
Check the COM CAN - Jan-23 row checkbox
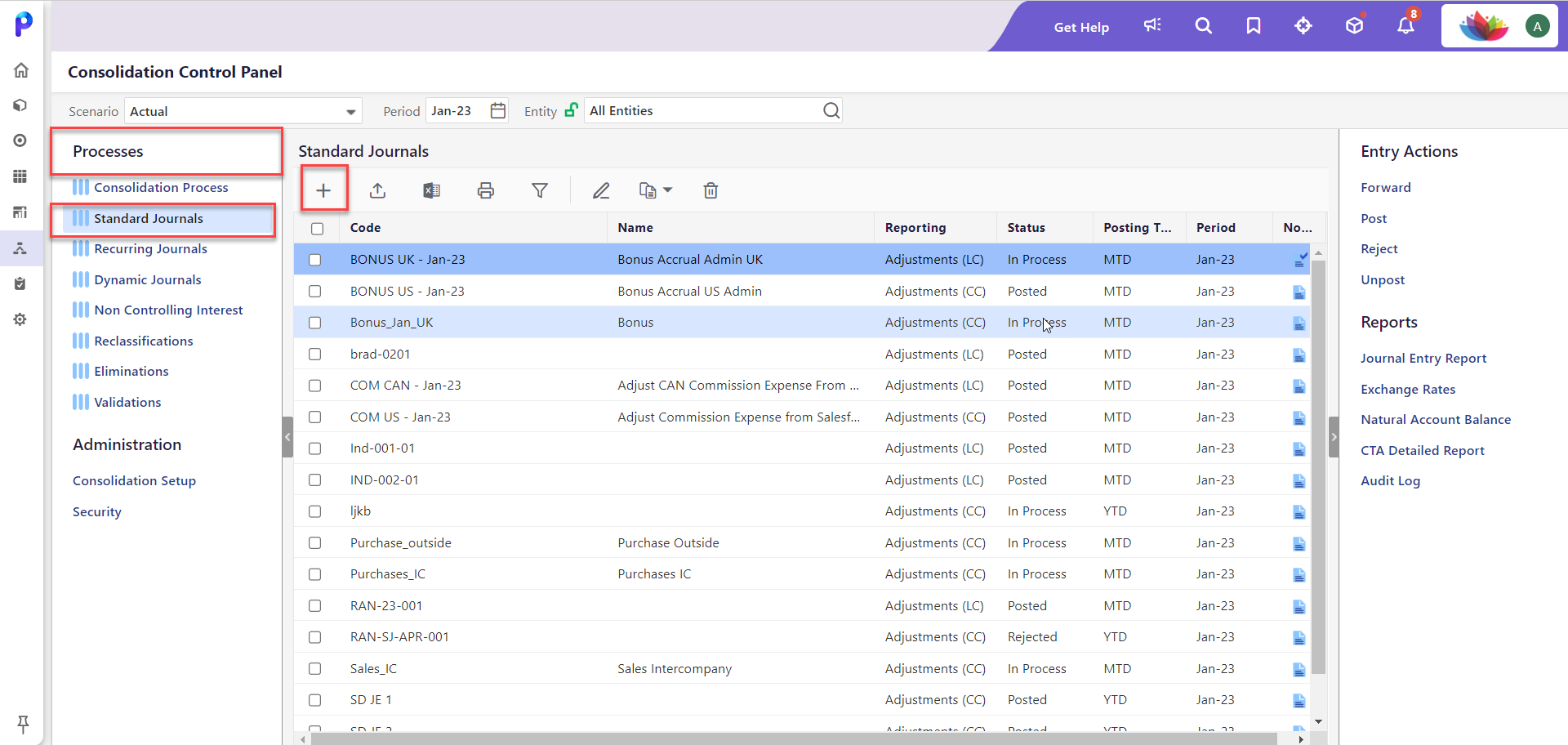coord(315,386)
